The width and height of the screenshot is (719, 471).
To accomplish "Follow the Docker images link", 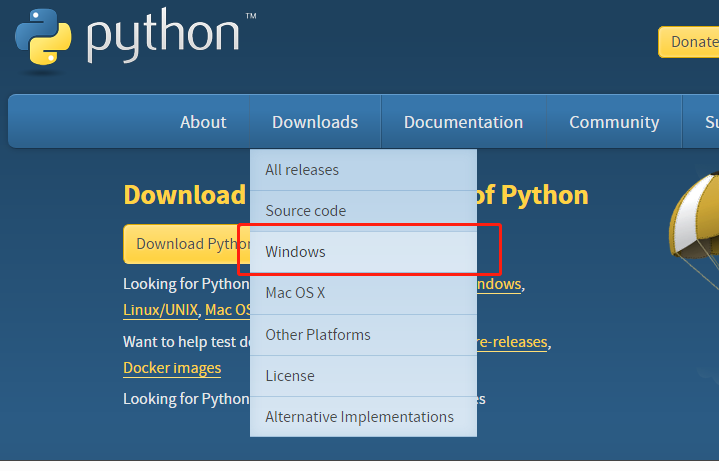I will pyautogui.click(x=172, y=368).
